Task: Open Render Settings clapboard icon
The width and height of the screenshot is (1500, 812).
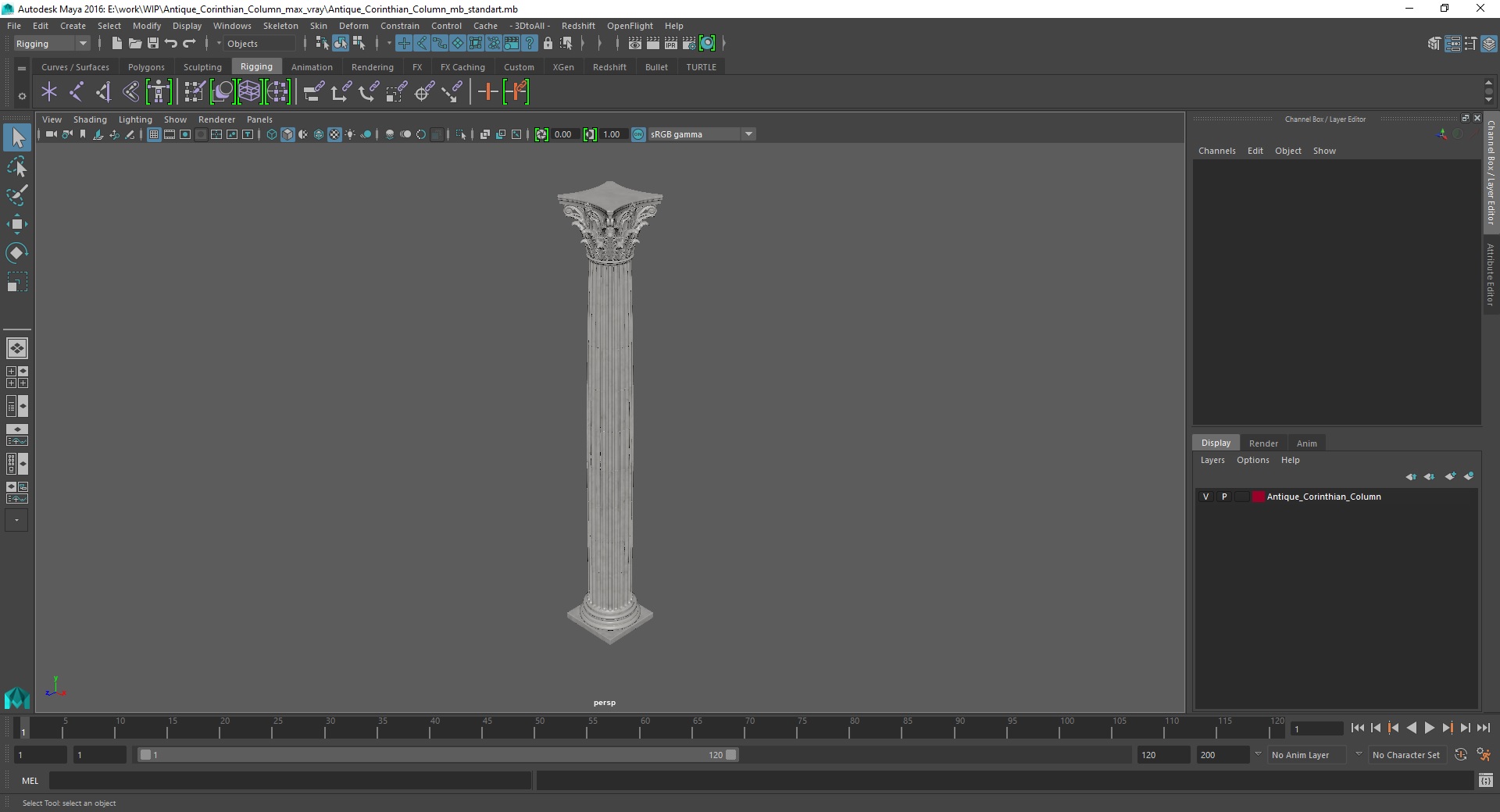Action: click(689, 44)
